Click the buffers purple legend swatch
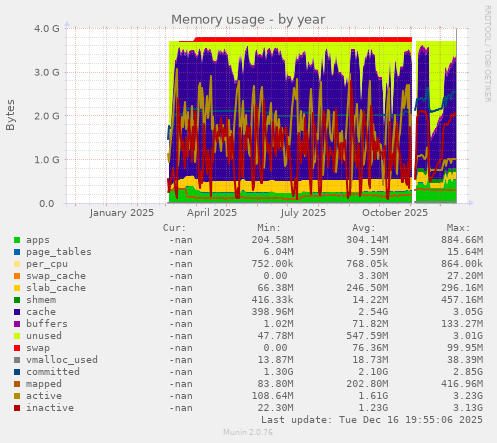 pyautogui.click(x=17, y=324)
